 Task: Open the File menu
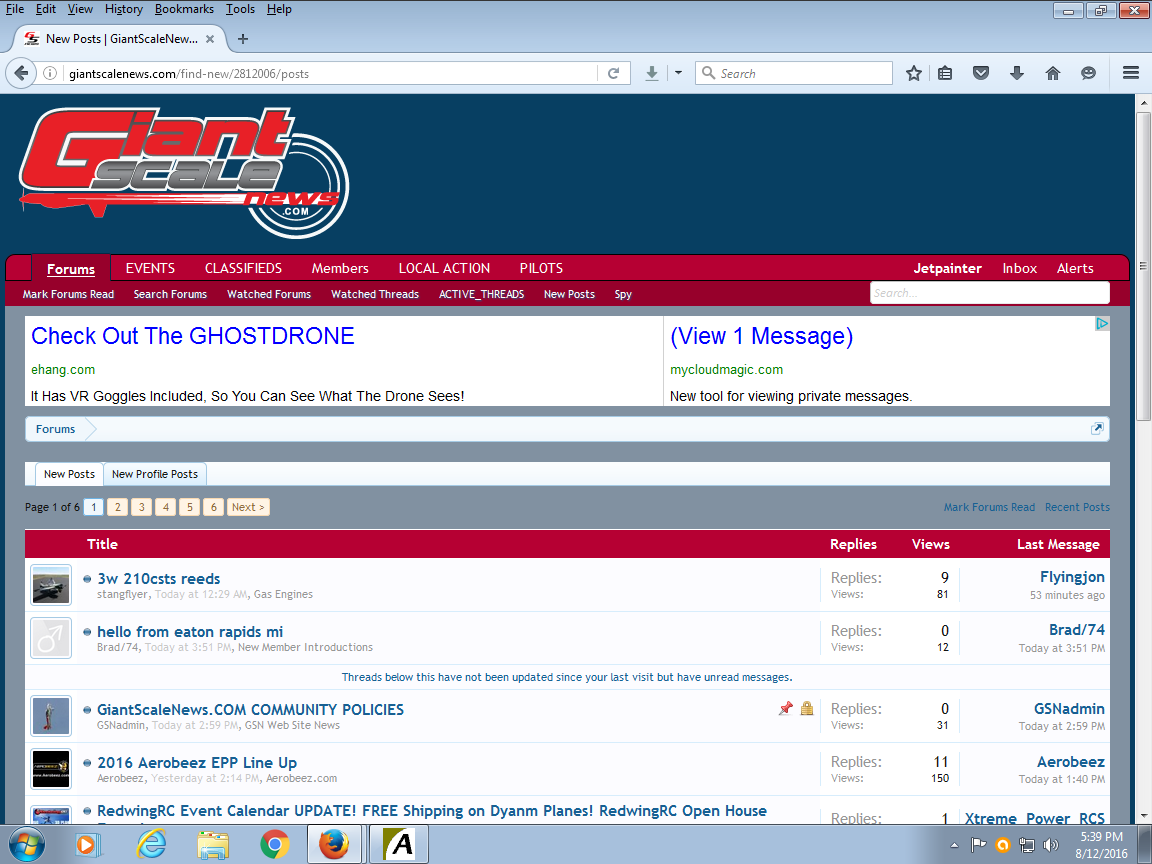pos(15,9)
